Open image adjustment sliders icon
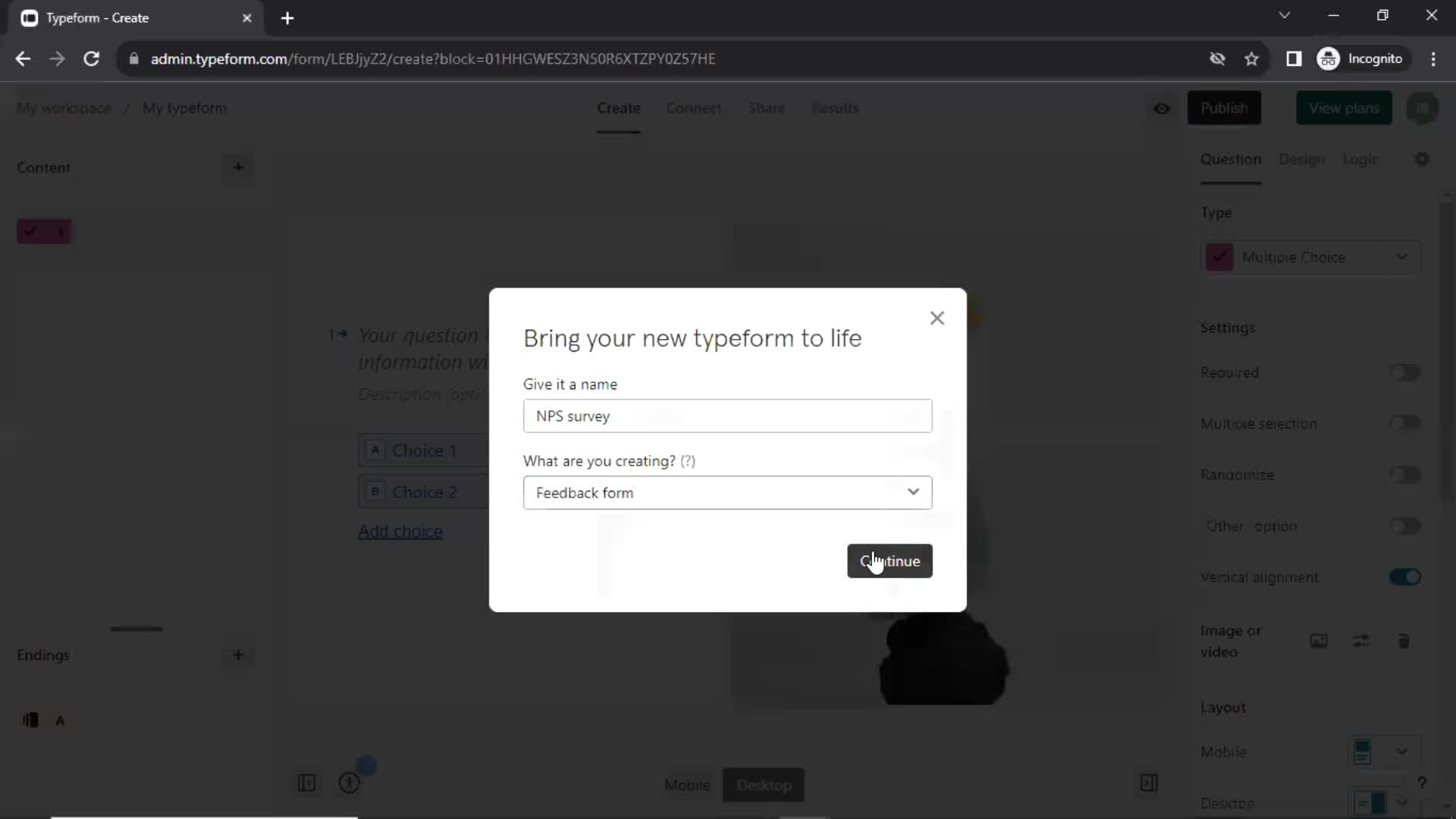 [x=1361, y=641]
